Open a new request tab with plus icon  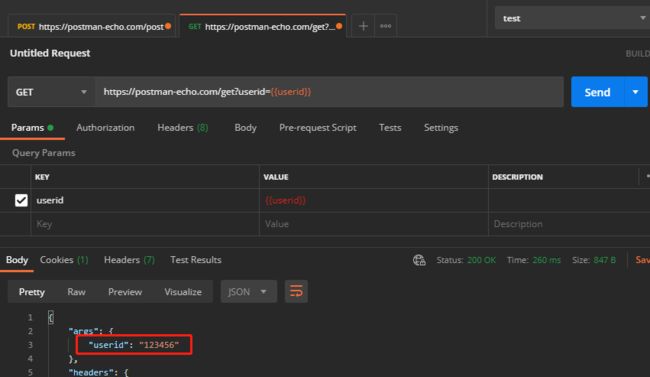(363, 26)
